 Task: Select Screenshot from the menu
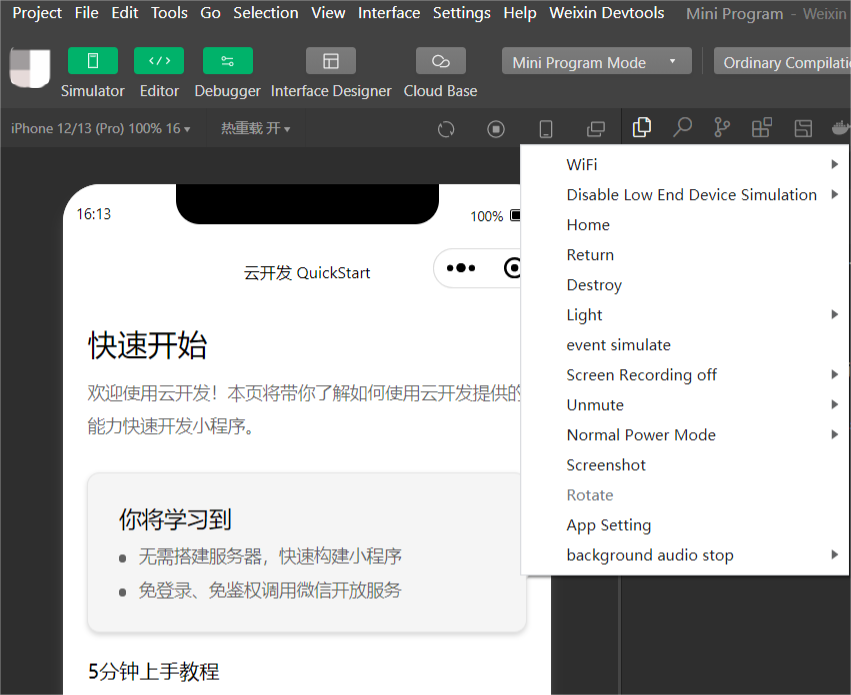(x=685, y=465)
